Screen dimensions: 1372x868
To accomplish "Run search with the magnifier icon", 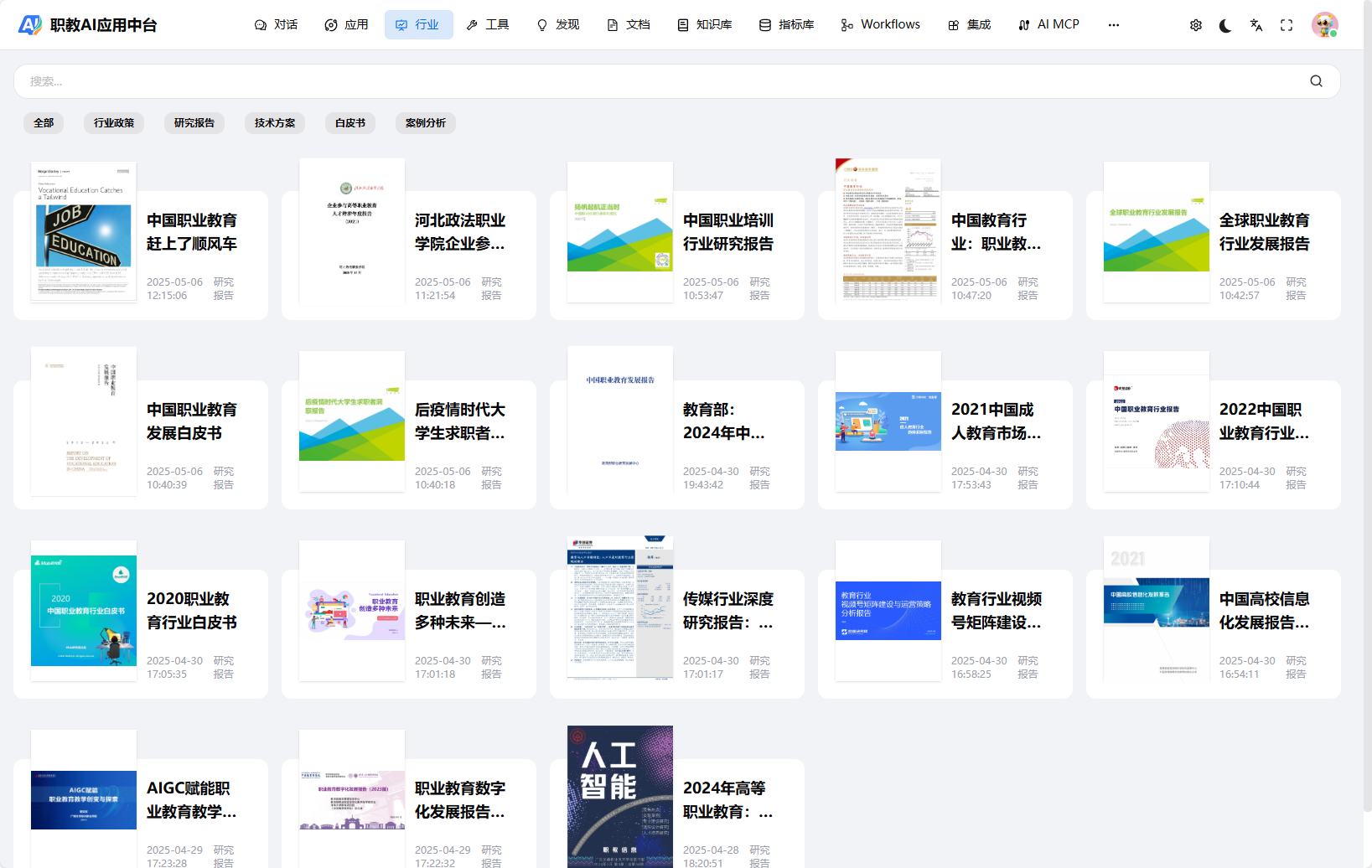I will point(1315,81).
